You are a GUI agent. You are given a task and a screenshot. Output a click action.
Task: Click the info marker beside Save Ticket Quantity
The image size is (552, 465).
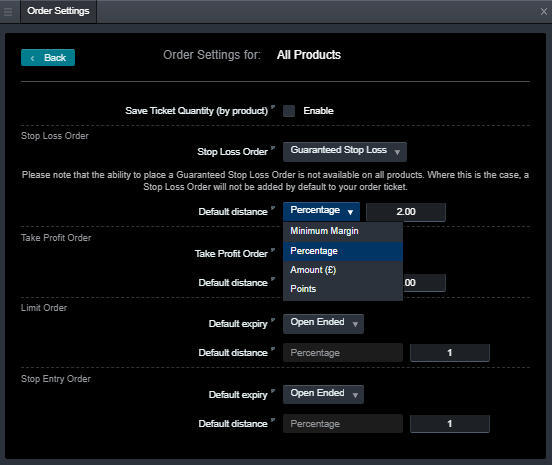tap(273, 107)
